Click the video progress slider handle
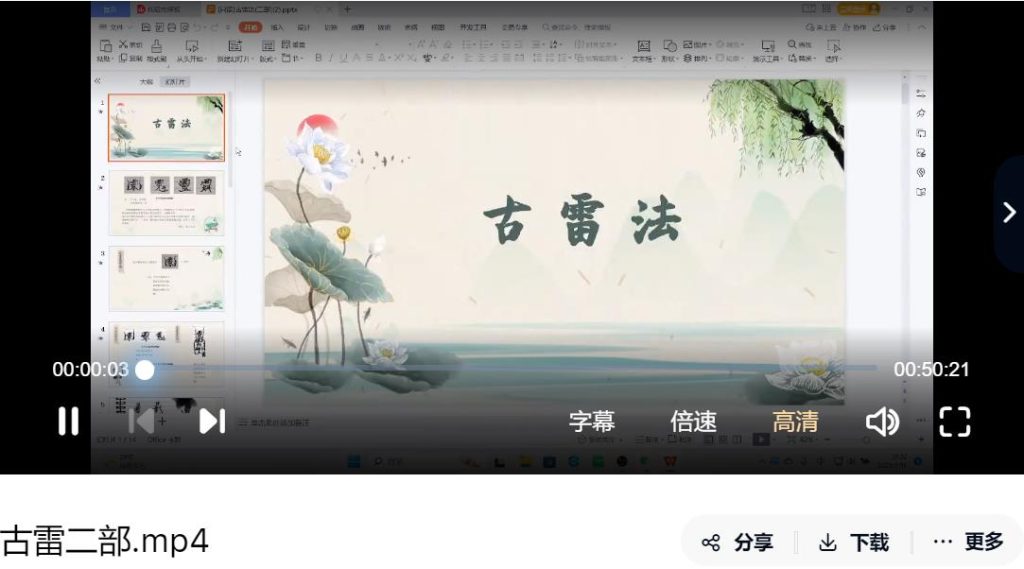The height and width of the screenshot is (569, 1024). [145, 370]
